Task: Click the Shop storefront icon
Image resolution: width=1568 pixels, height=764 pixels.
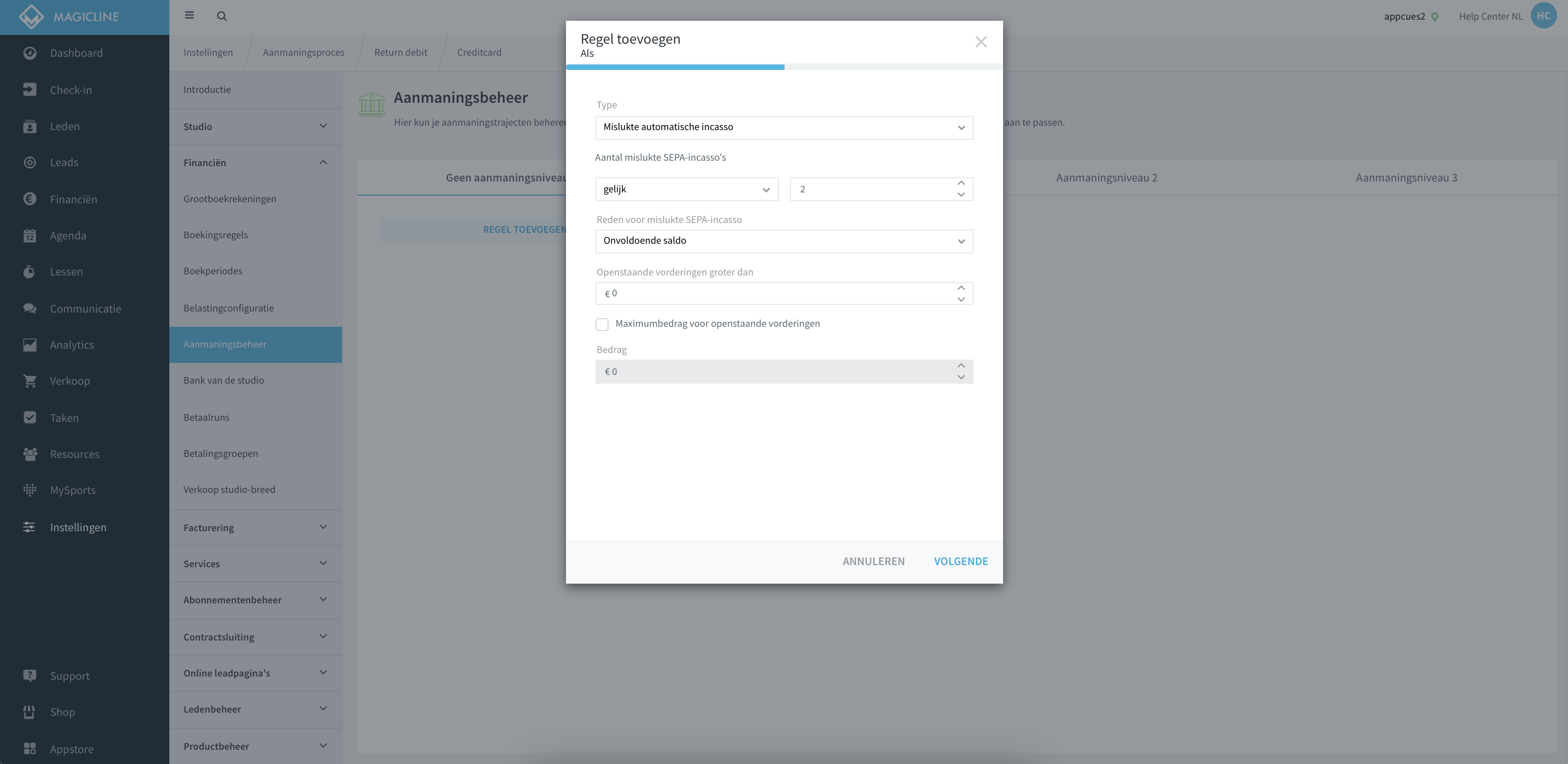Action: tap(30, 712)
